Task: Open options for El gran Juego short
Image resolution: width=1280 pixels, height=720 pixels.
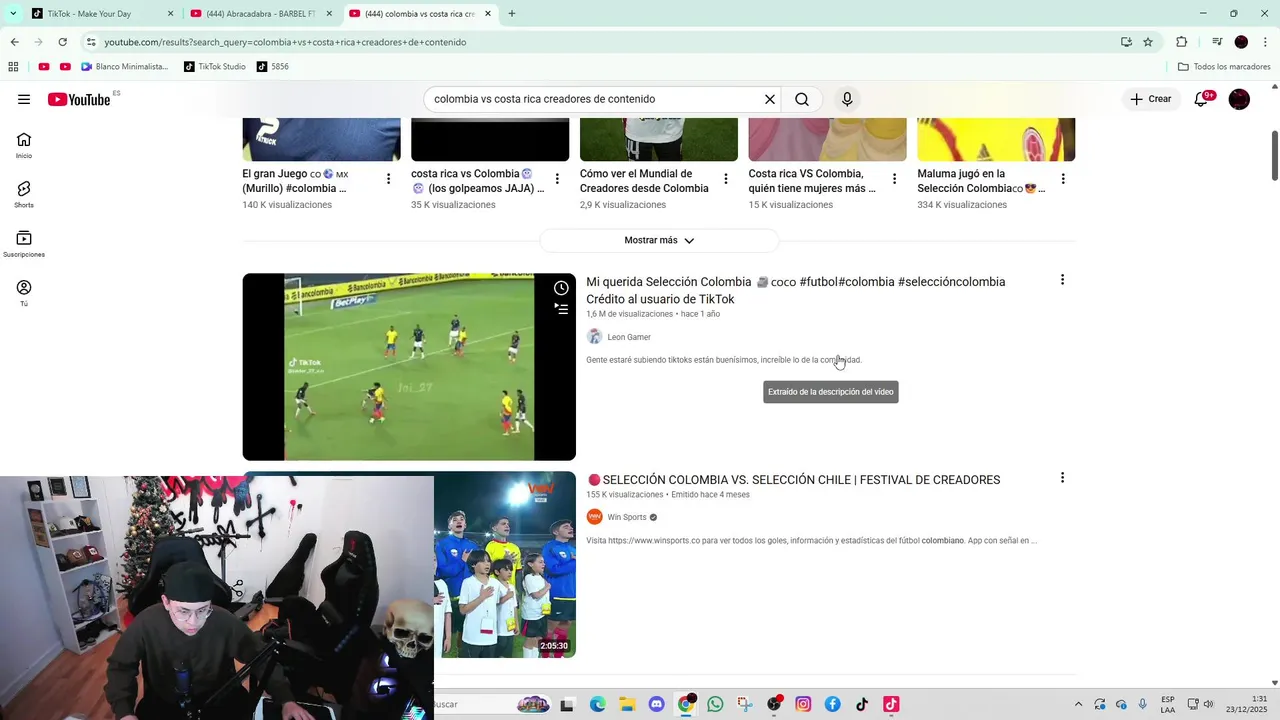Action: (388, 179)
